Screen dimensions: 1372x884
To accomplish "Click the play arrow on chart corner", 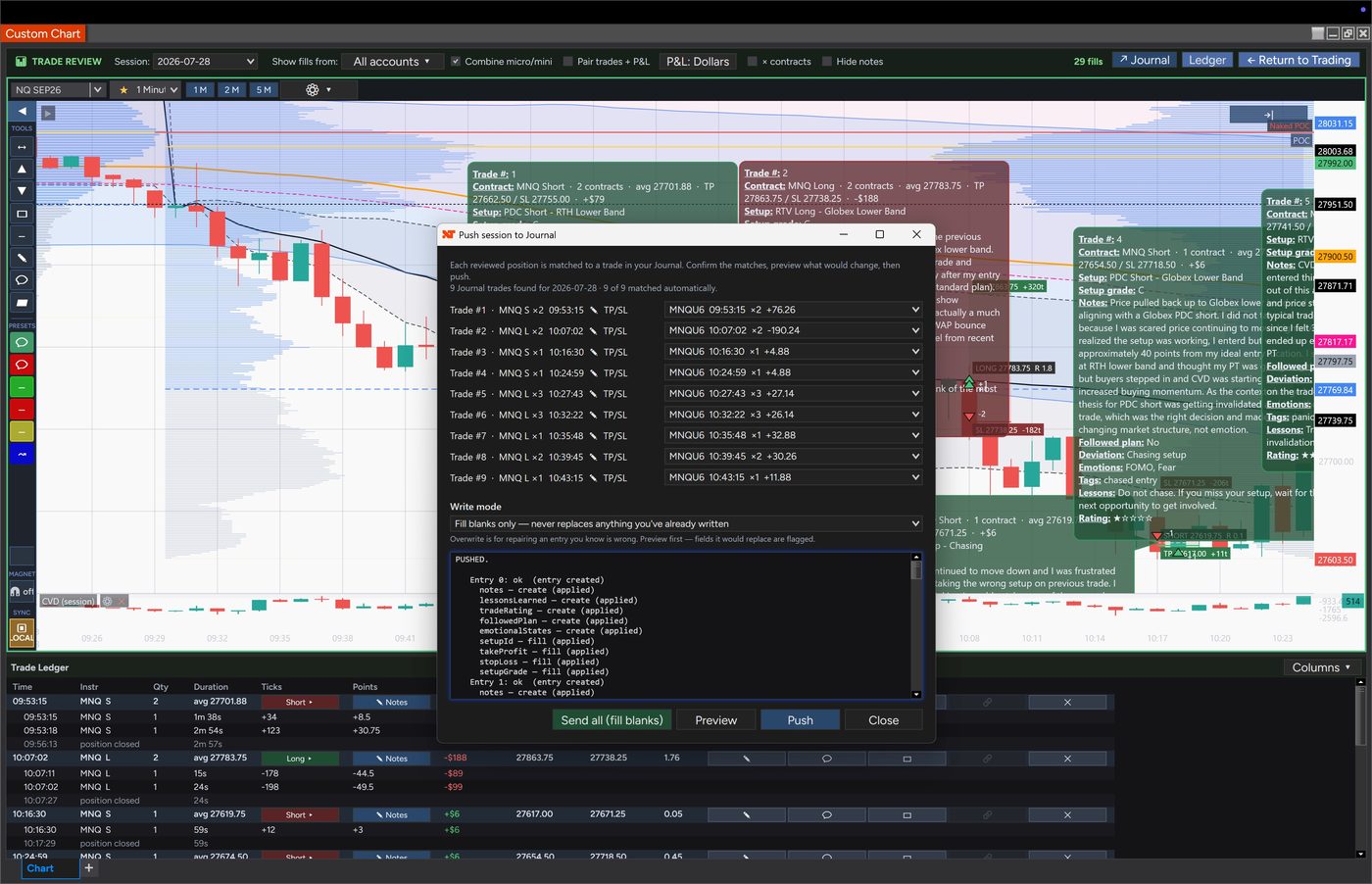I will click(x=48, y=113).
